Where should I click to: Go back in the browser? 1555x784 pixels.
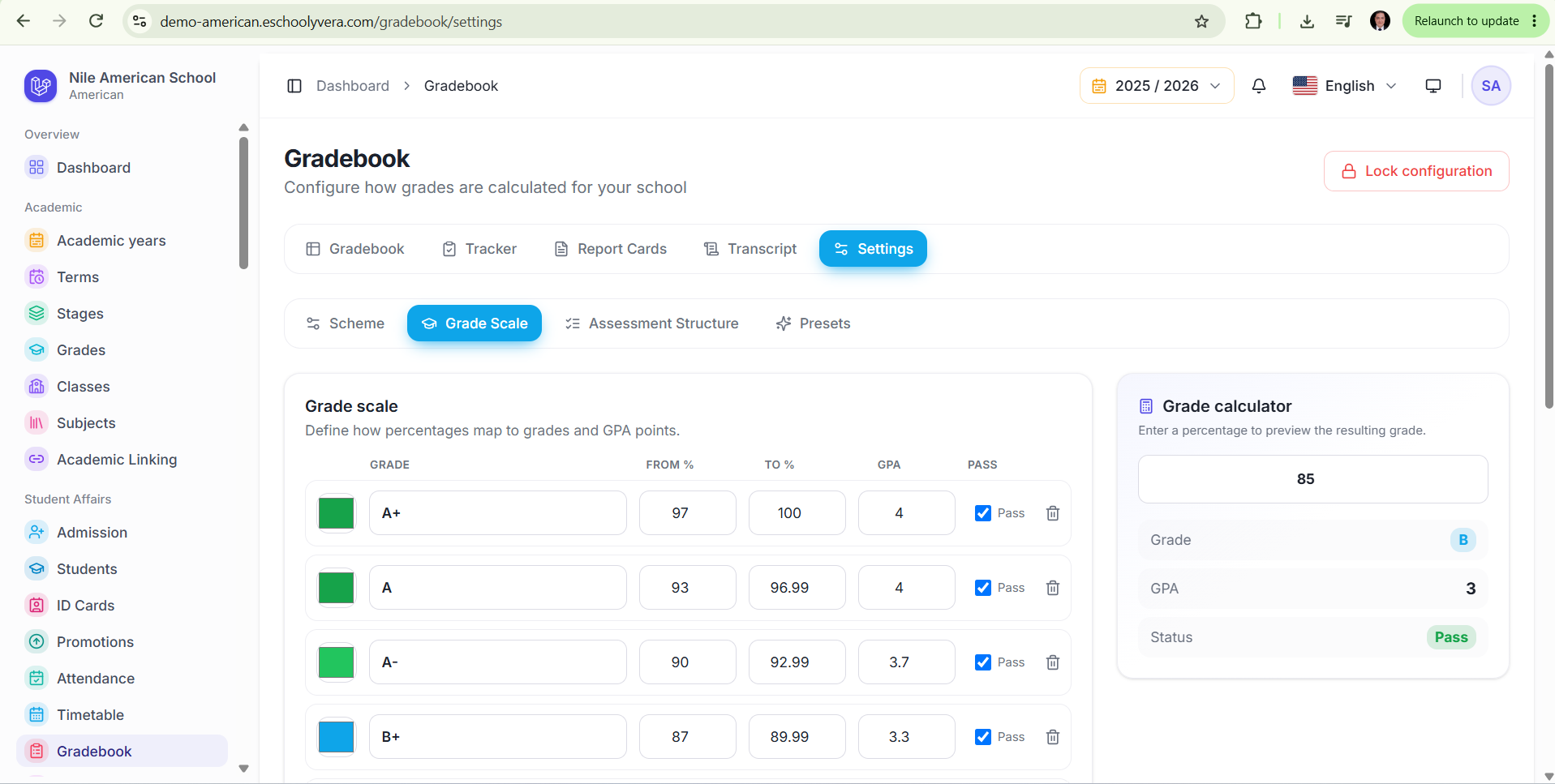coord(24,21)
